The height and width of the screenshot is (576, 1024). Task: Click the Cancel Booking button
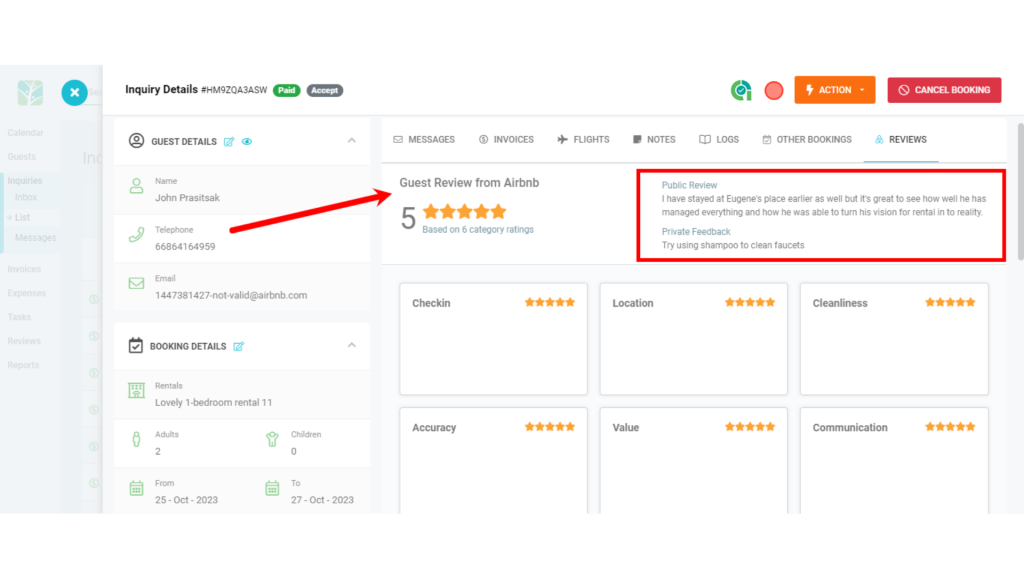944,90
